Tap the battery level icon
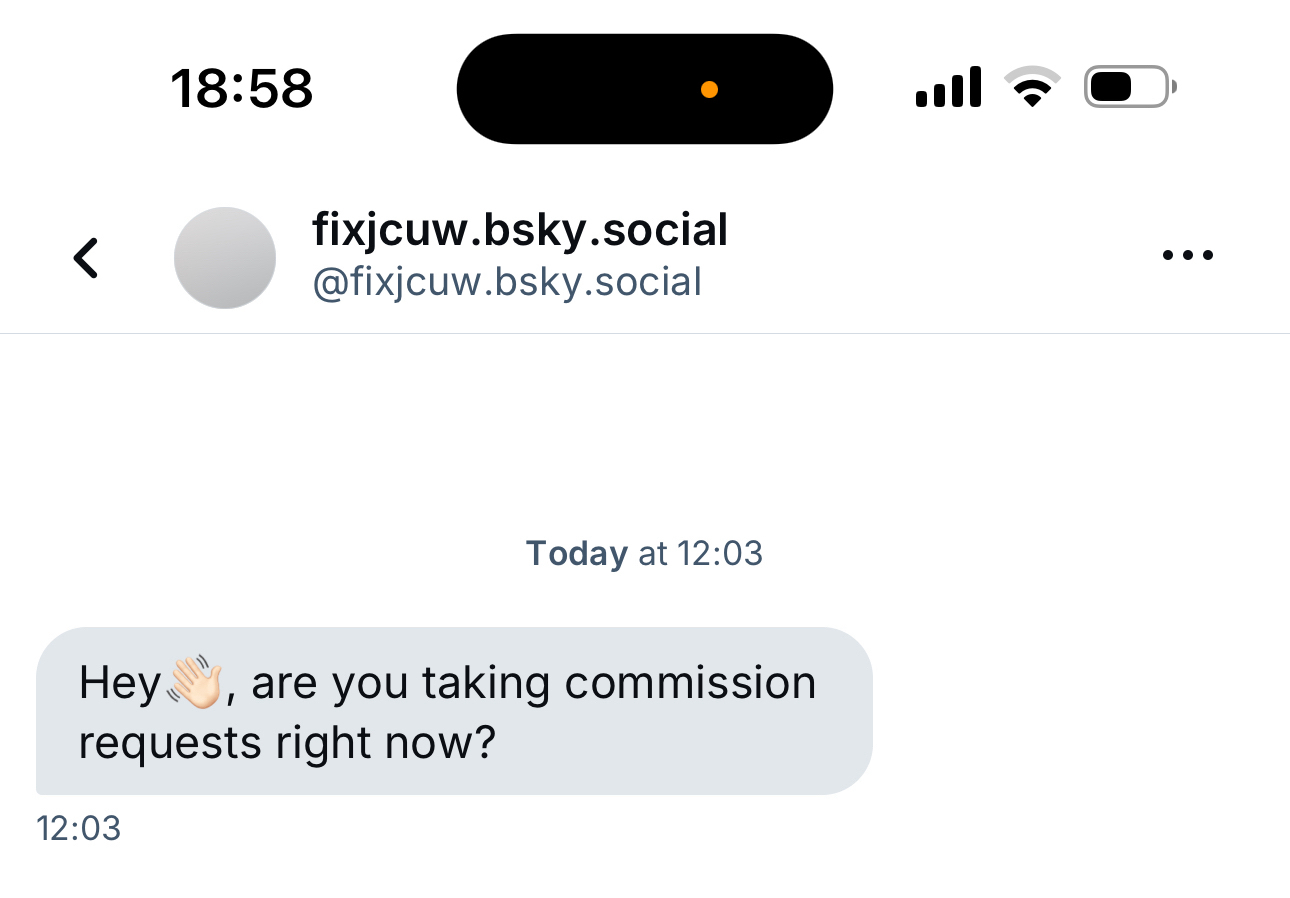1290x898 pixels. point(1129,88)
